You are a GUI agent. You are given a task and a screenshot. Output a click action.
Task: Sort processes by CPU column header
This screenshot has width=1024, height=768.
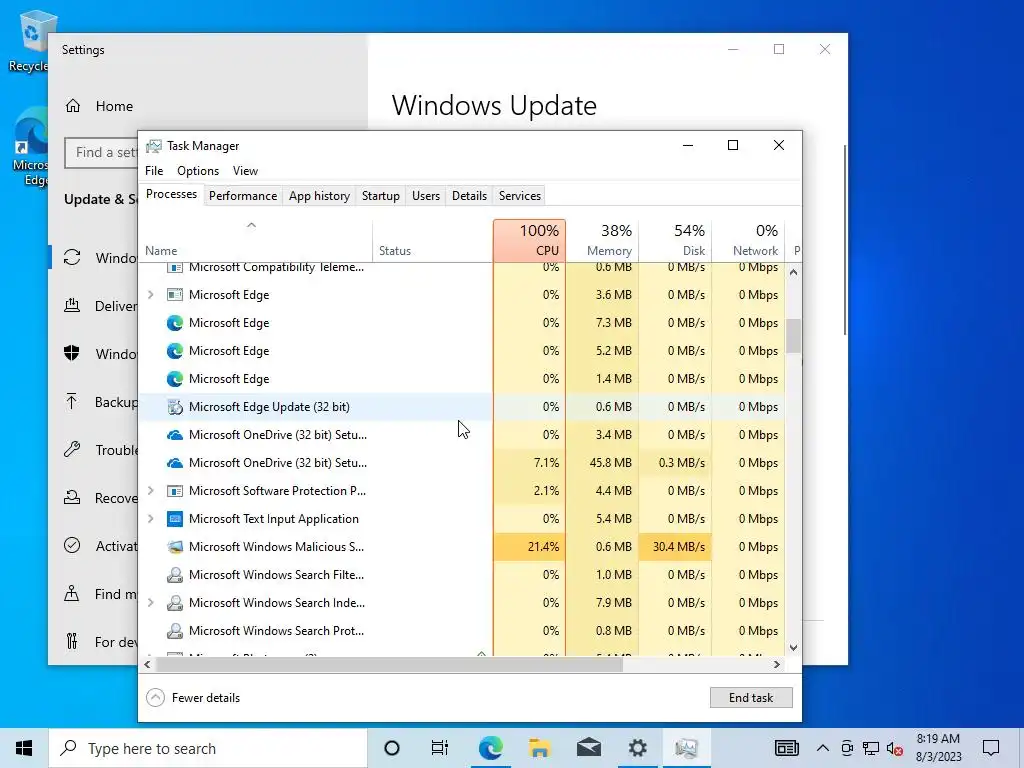(530, 240)
